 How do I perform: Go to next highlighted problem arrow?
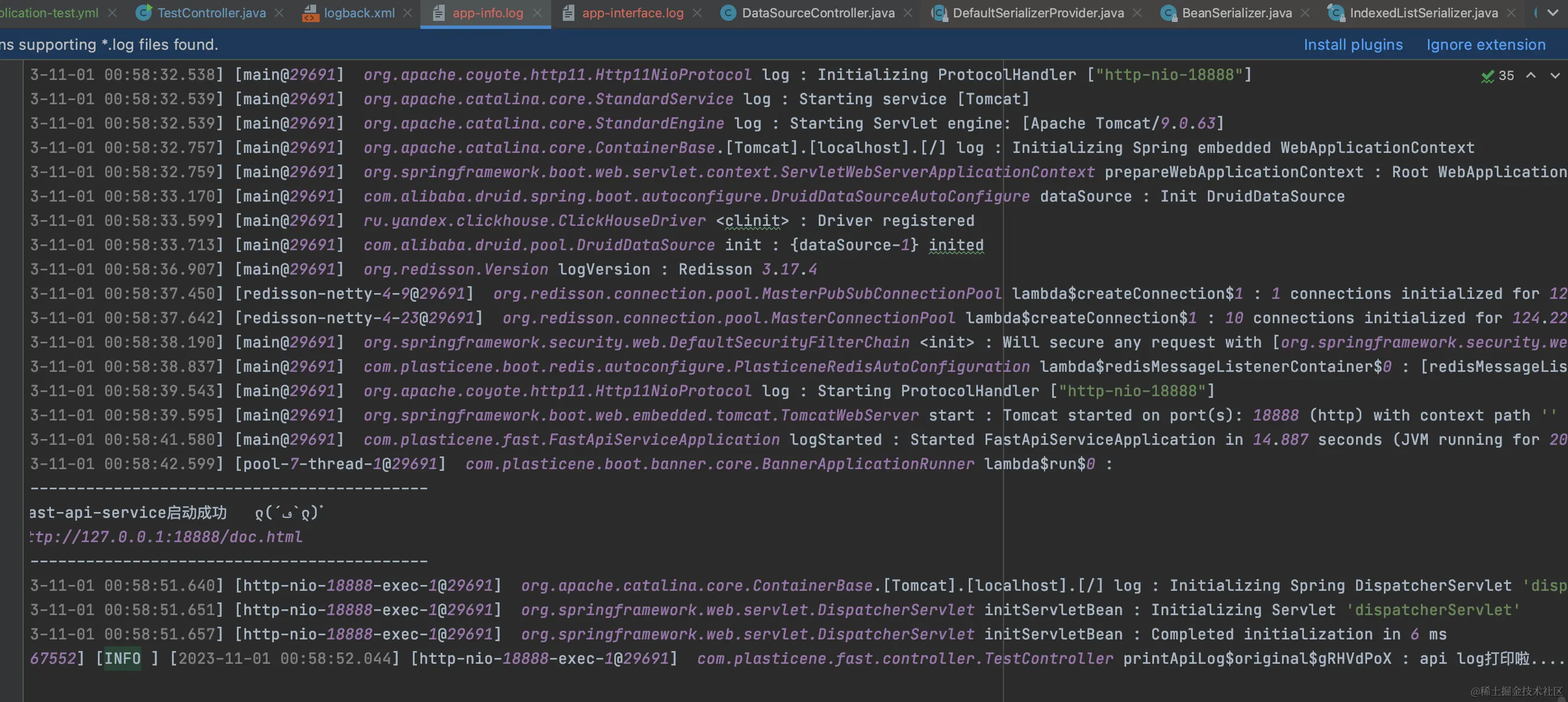coord(1555,75)
